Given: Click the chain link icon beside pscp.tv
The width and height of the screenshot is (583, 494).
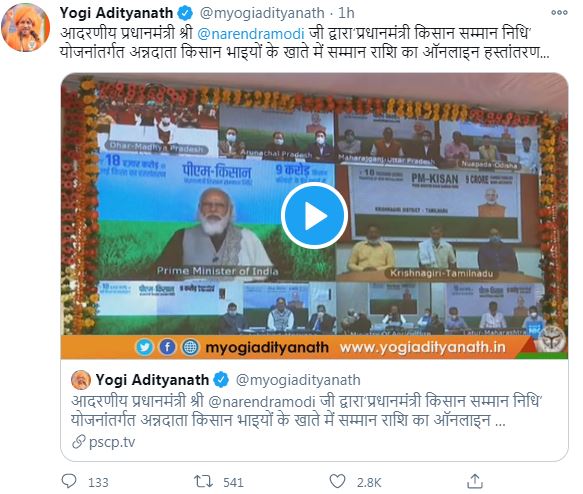Looking at the screenshot, I should coord(79,442).
